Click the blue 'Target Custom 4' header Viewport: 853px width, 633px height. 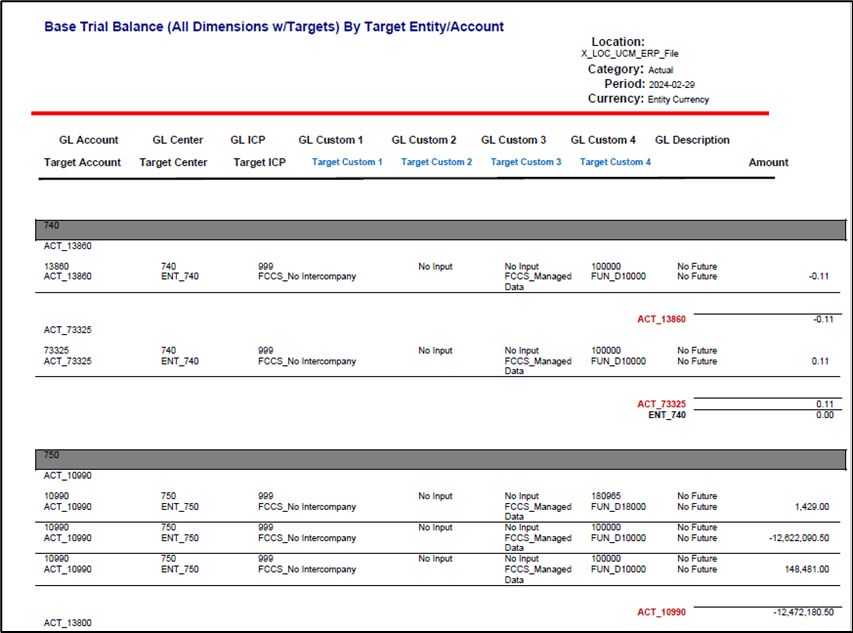(615, 162)
